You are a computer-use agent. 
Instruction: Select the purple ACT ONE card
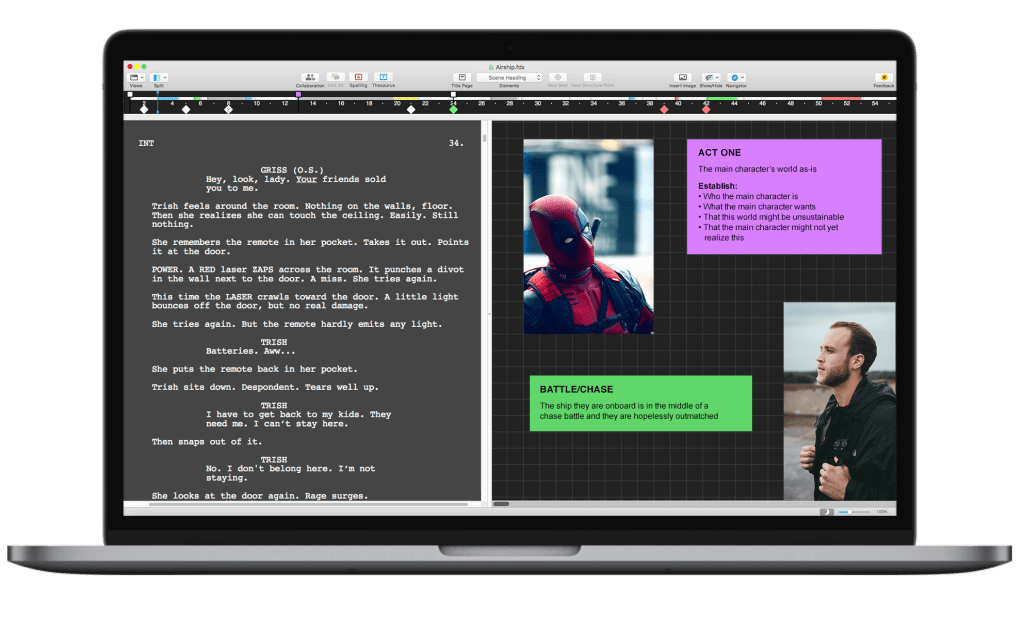click(x=784, y=196)
